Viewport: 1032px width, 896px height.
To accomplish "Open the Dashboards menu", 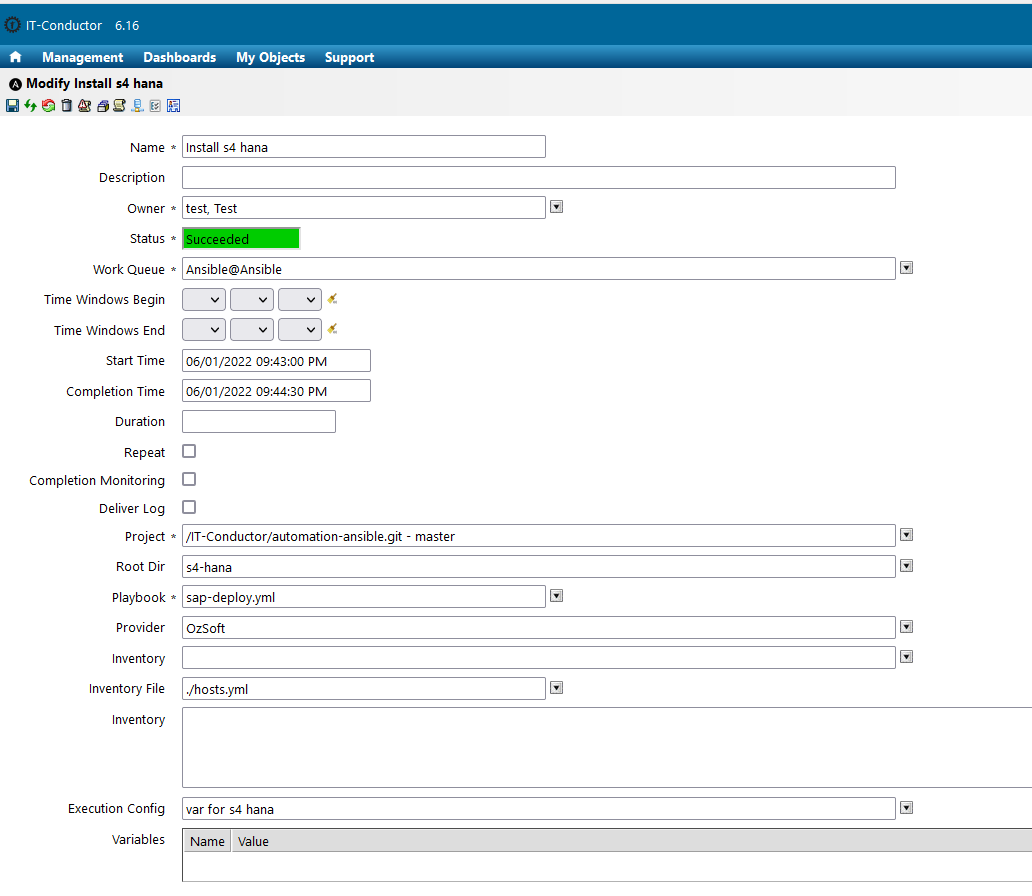I will (179, 57).
